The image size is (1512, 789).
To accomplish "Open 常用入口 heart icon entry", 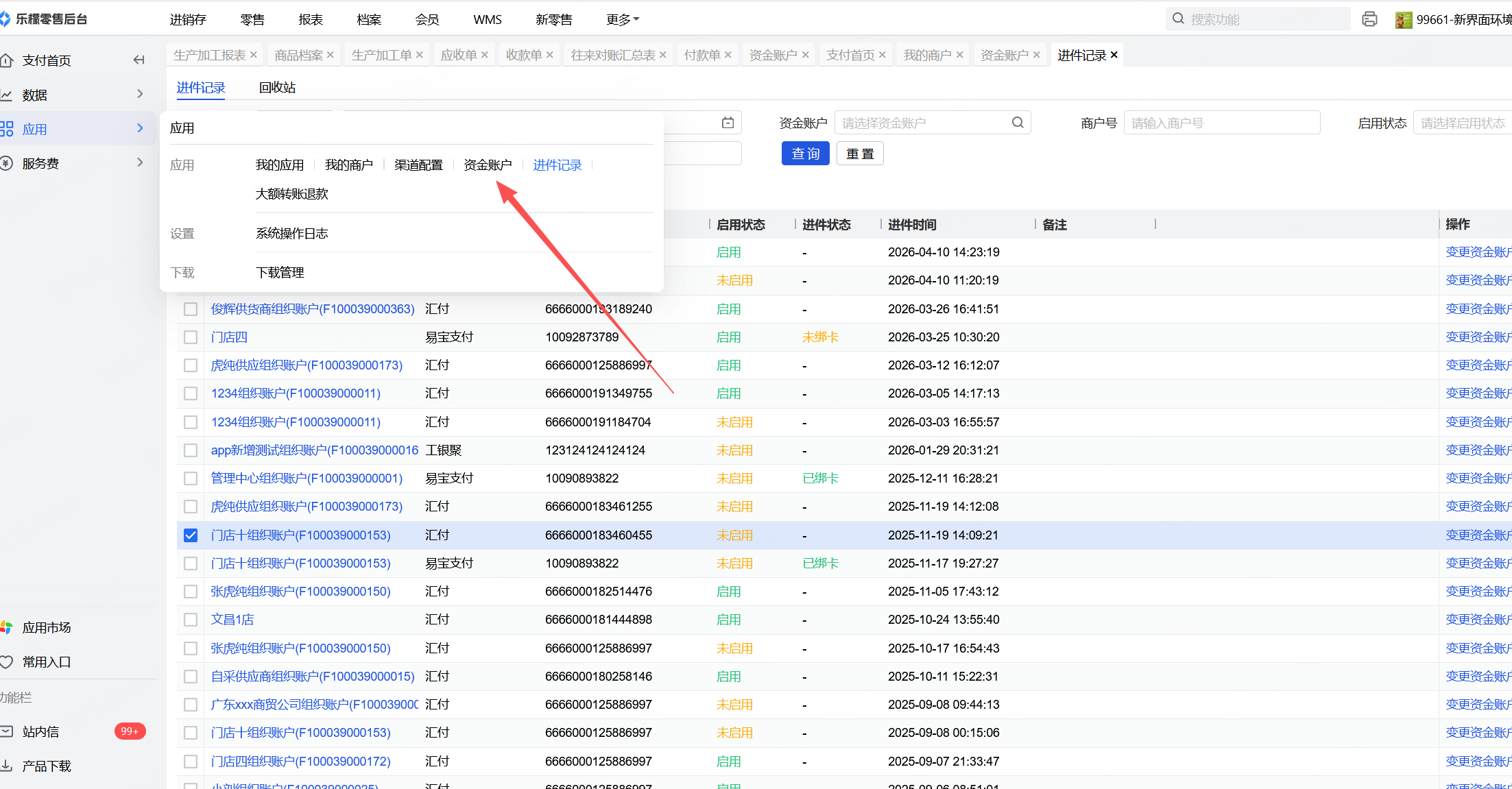I will tap(46, 661).
